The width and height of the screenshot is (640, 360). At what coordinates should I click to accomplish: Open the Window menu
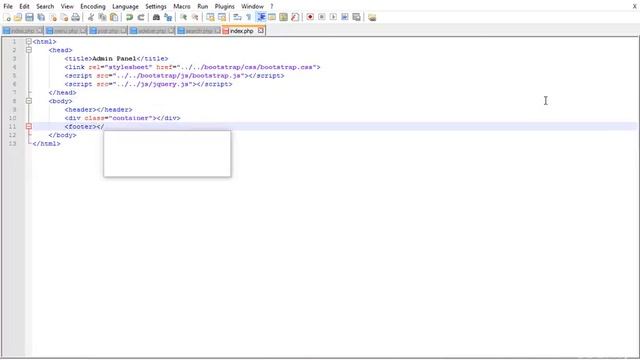(252, 6)
